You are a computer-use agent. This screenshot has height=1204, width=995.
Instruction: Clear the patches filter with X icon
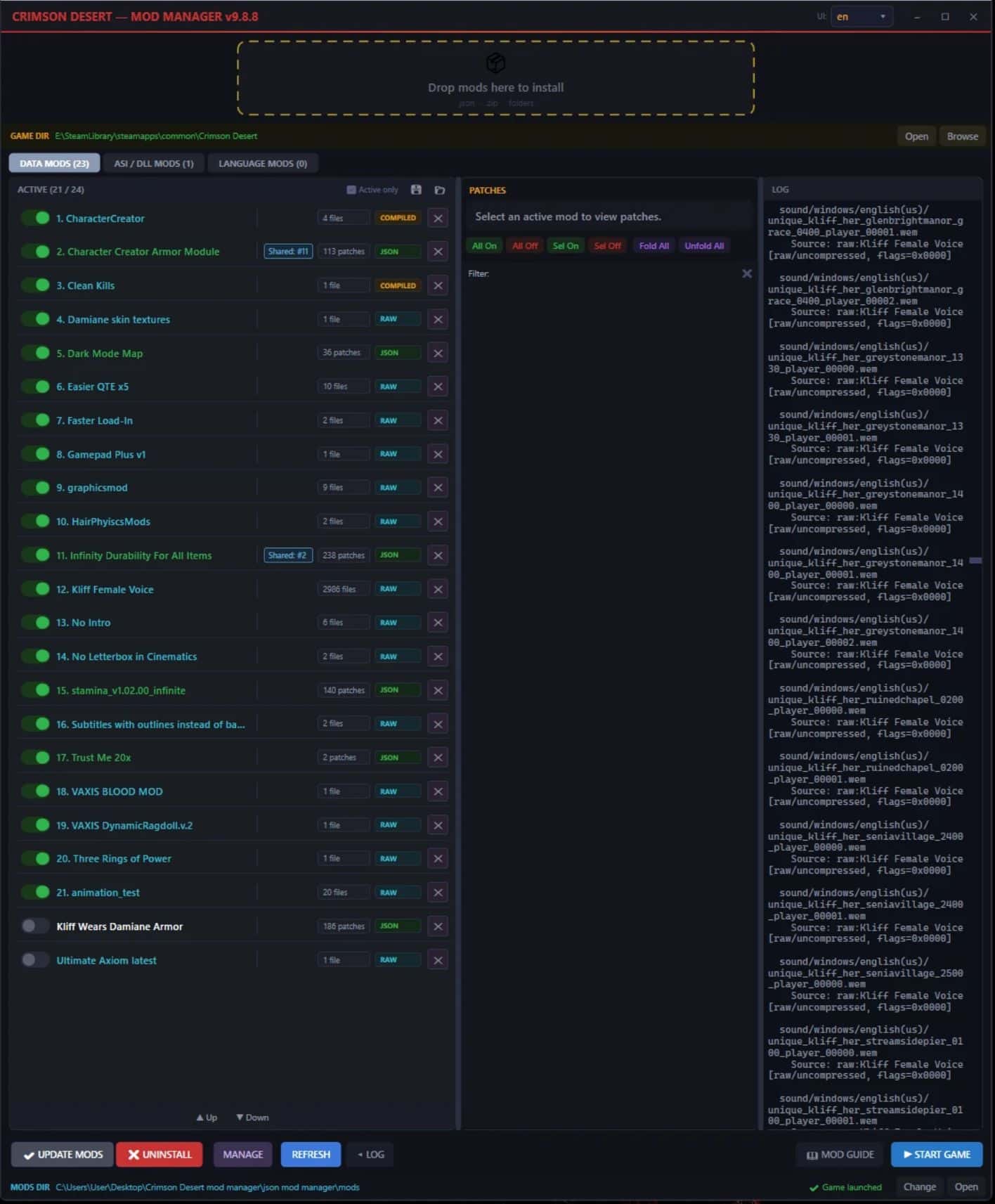747,273
